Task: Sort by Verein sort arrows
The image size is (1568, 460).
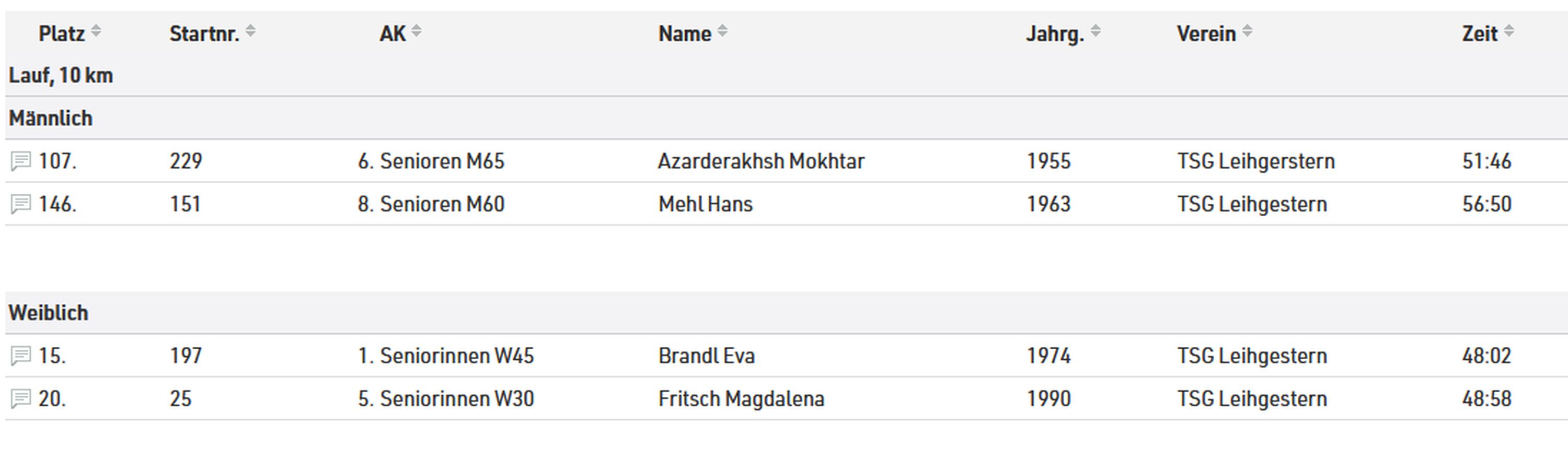Action: [x=1247, y=31]
